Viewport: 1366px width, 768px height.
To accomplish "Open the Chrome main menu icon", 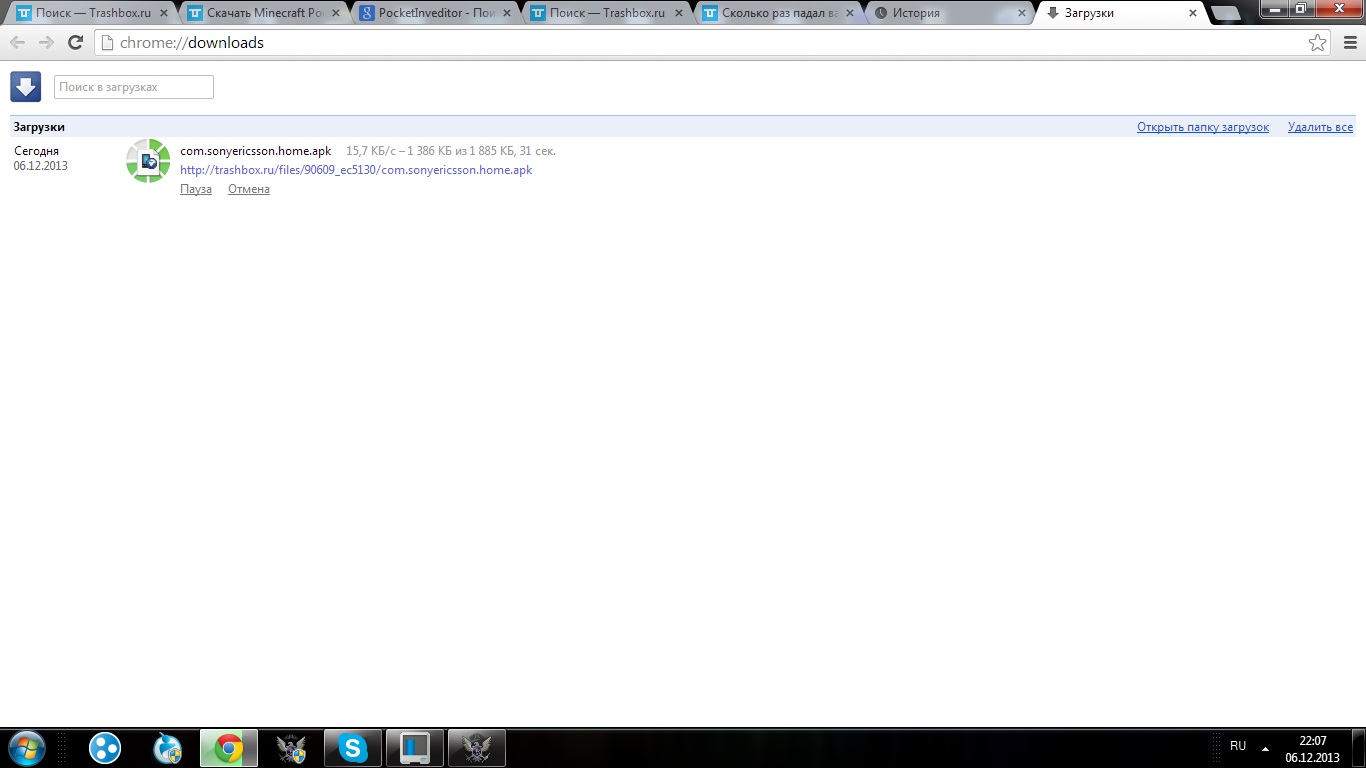I will [x=1350, y=43].
